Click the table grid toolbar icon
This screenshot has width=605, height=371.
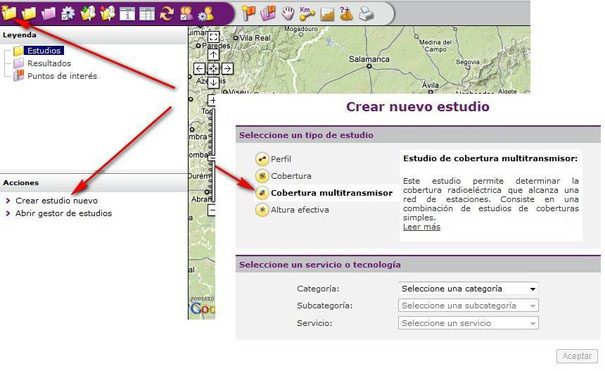pyautogui.click(x=147, y=13)
